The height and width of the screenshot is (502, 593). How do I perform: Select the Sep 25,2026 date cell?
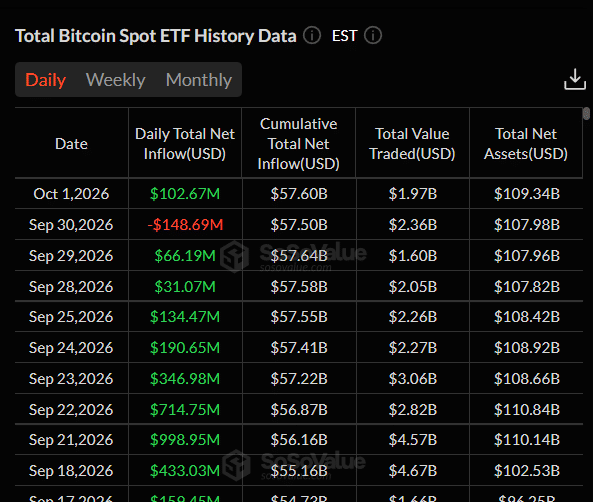[x=71, y=317]
